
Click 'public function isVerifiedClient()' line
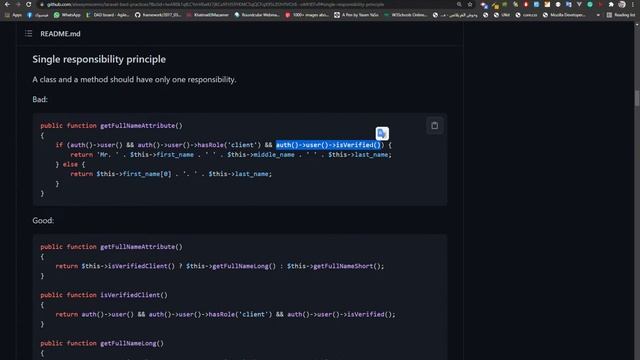click(x=104, y=295)
